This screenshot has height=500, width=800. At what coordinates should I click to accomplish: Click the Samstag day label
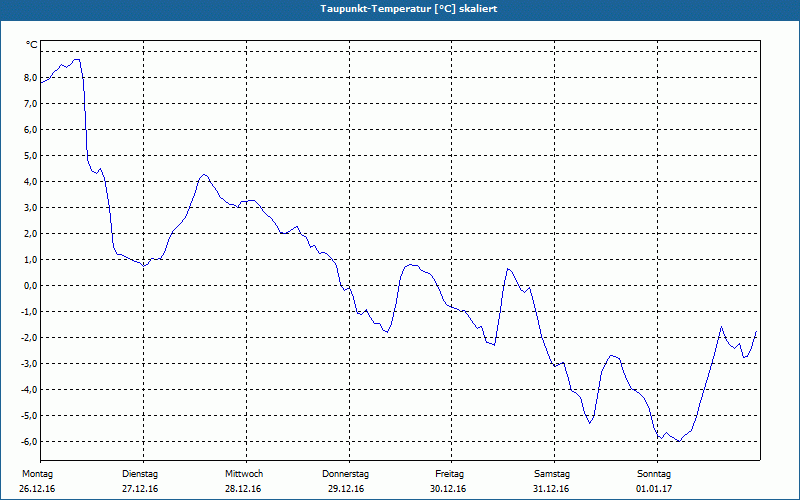552,474
